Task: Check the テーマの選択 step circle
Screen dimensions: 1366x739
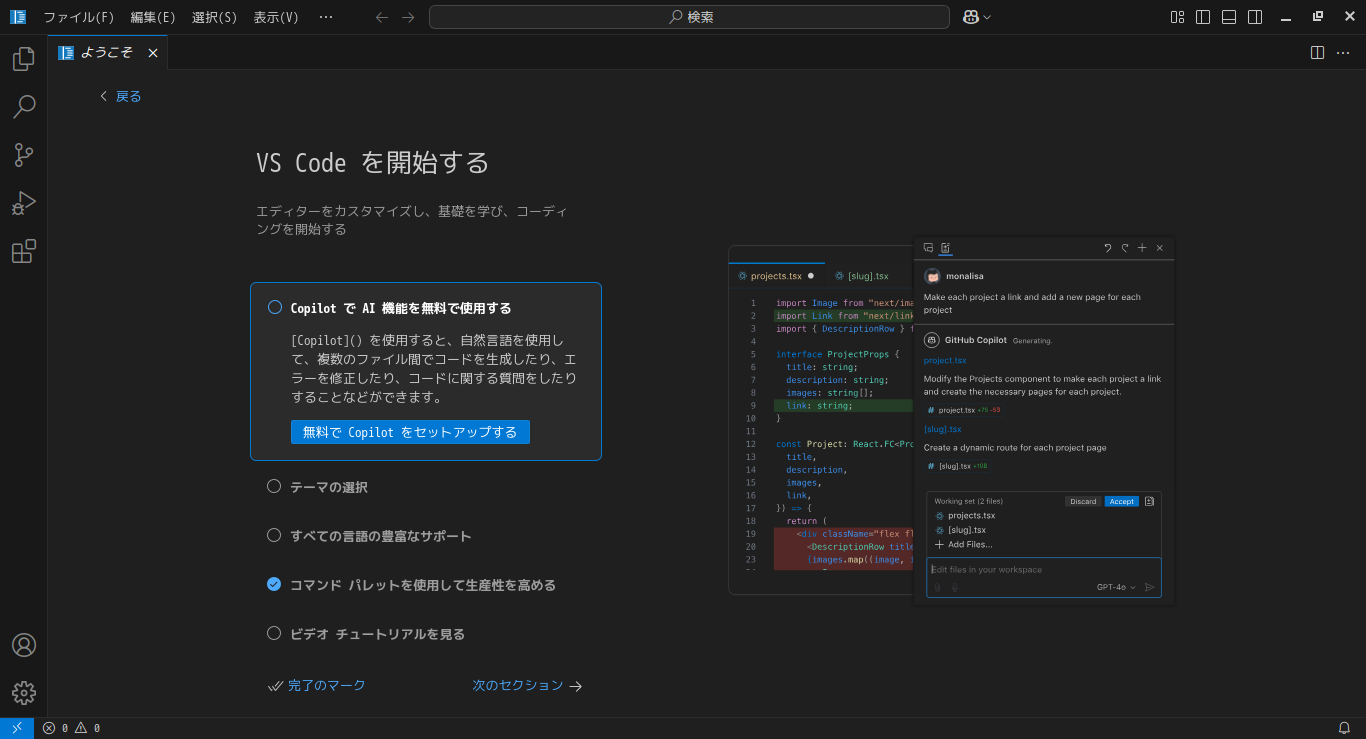Action: coord(274,485)
